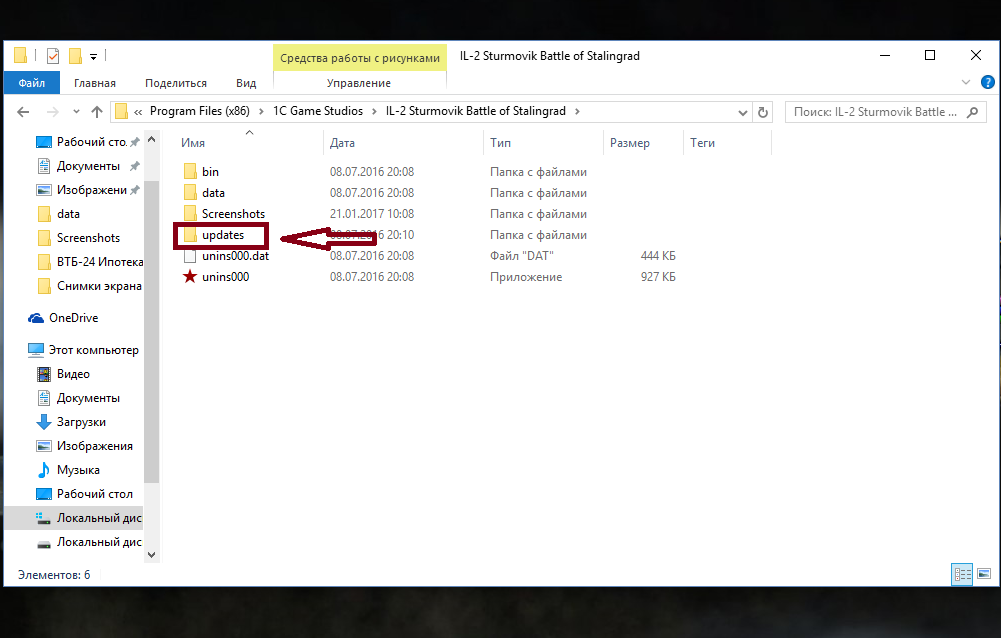
Task: Sort by the Размер column header
Action: pyautogui.click(x=629, y=143)
